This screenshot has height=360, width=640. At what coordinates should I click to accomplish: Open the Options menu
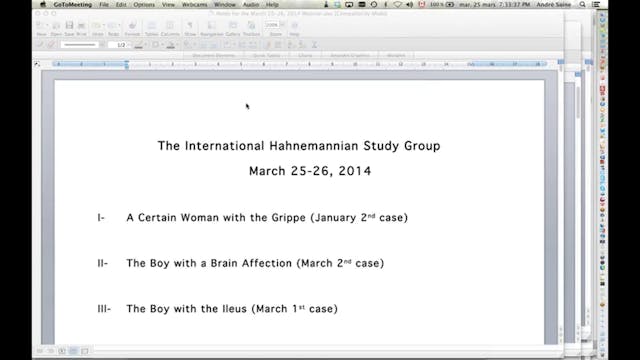pyautogui.click(x=144, y=4)
